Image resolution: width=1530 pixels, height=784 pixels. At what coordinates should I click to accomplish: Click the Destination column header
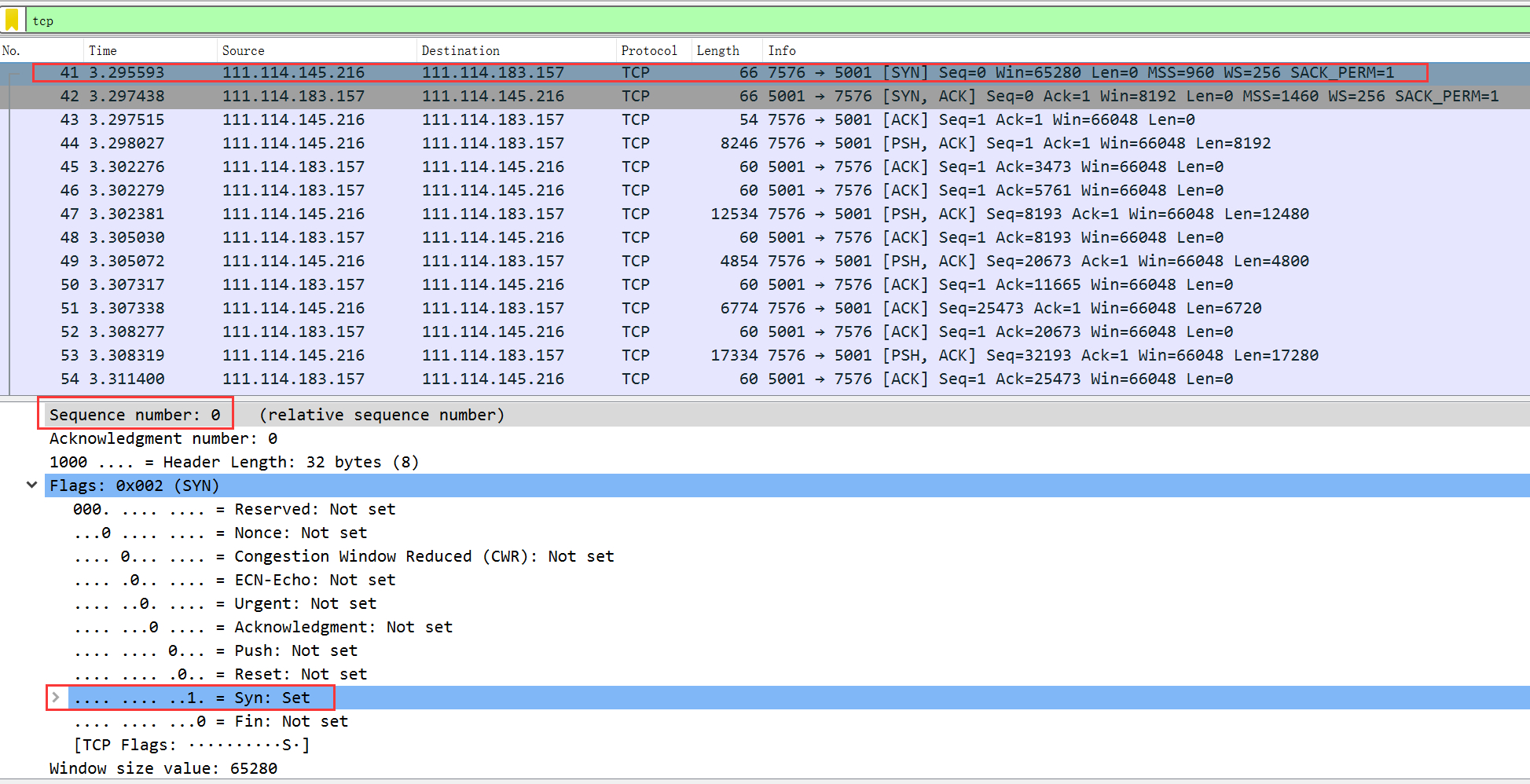click(x=460, y=50)
